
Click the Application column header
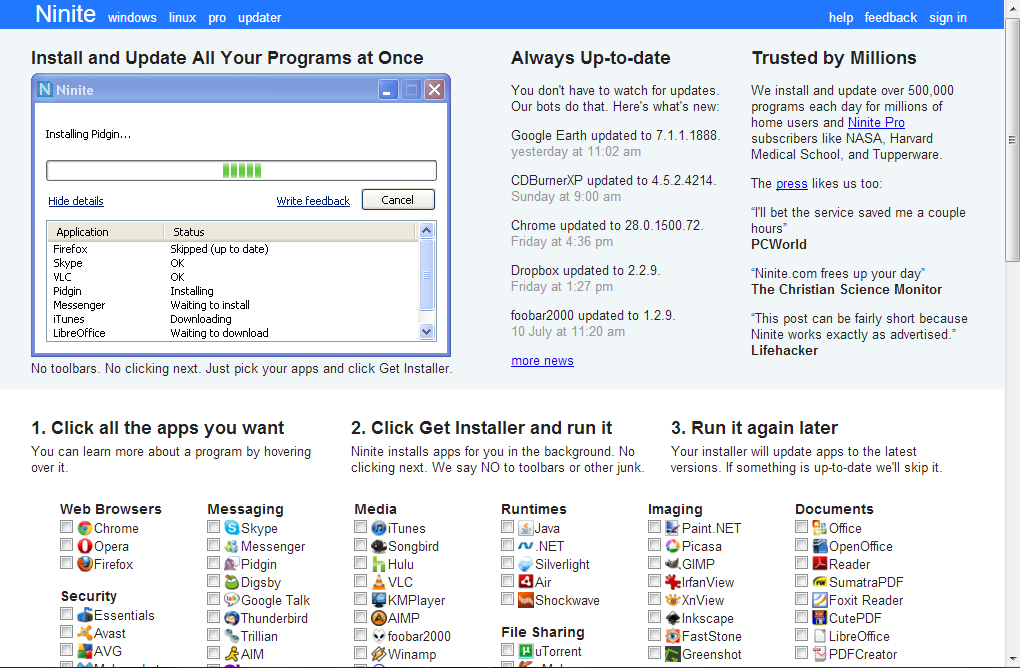point(105,232)
